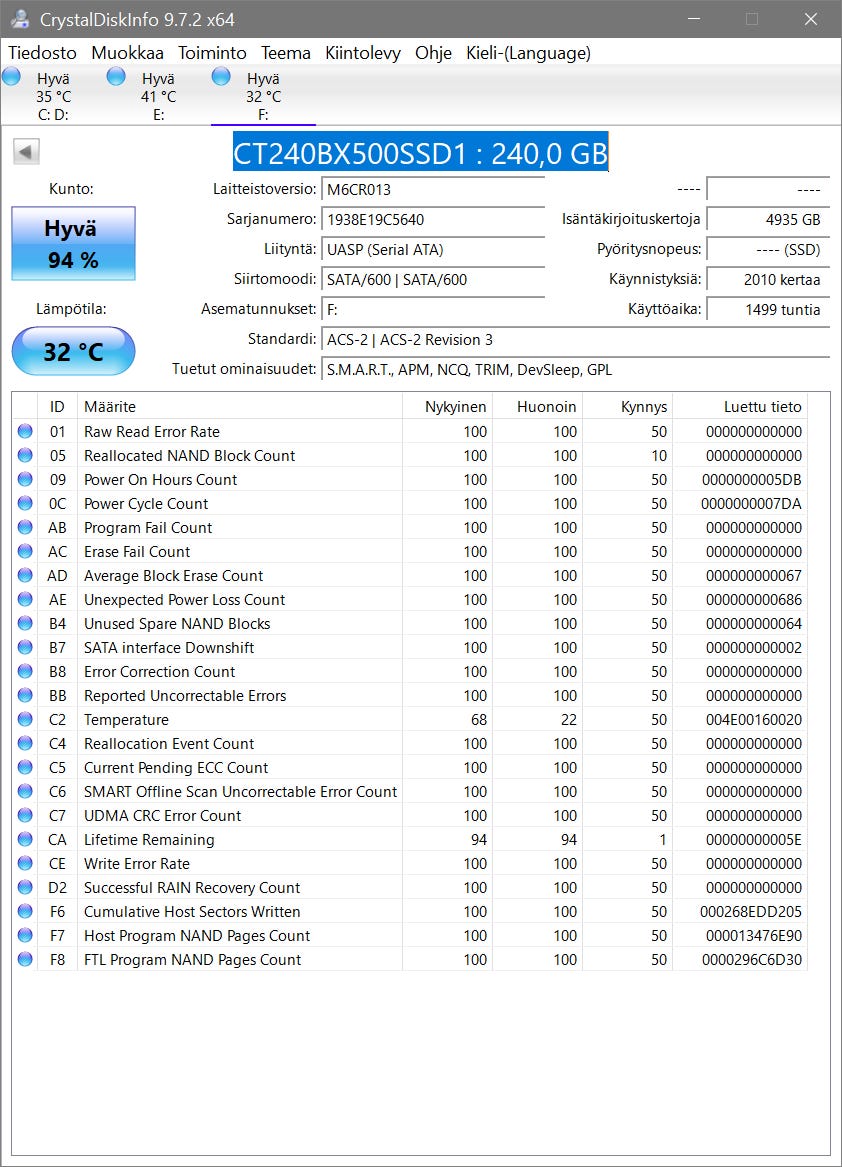Click the status icon for Program Fail Count
The width and height of the screenshot is (842, 1167).
25,527
